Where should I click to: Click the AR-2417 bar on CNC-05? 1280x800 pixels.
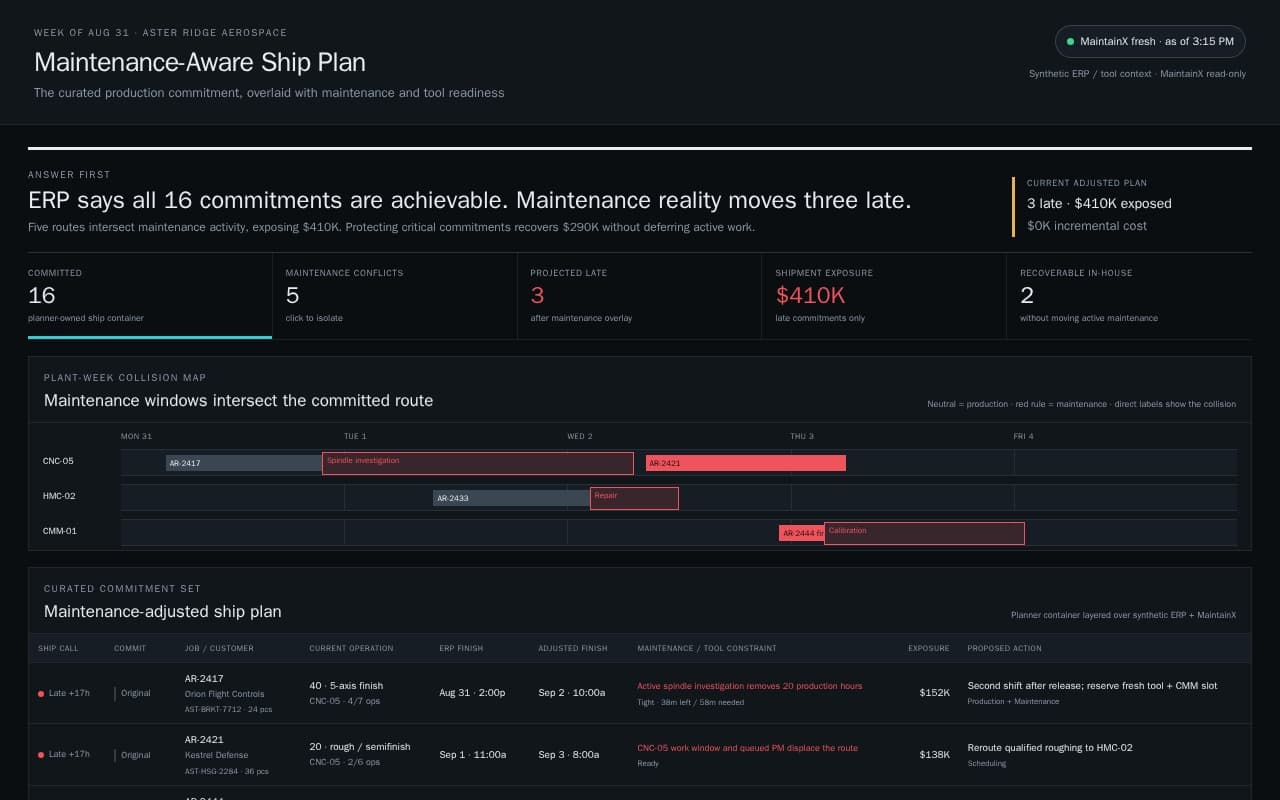pyautogui.click(x=244, y=463)
